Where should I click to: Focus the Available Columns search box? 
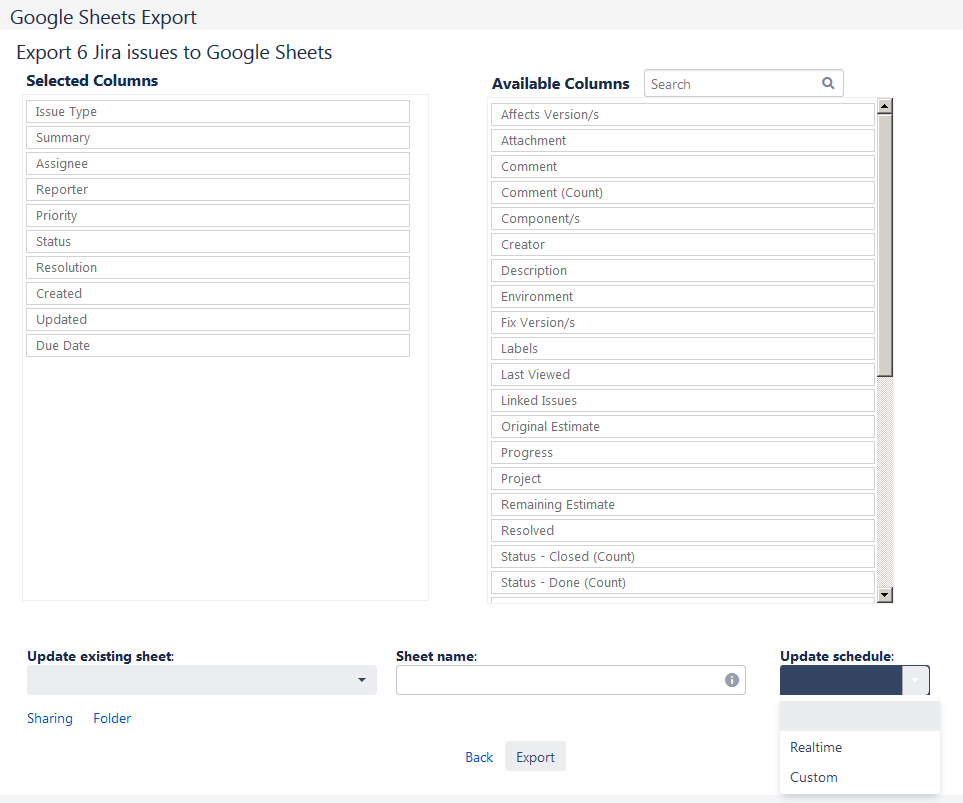click(x=733, y=84)
